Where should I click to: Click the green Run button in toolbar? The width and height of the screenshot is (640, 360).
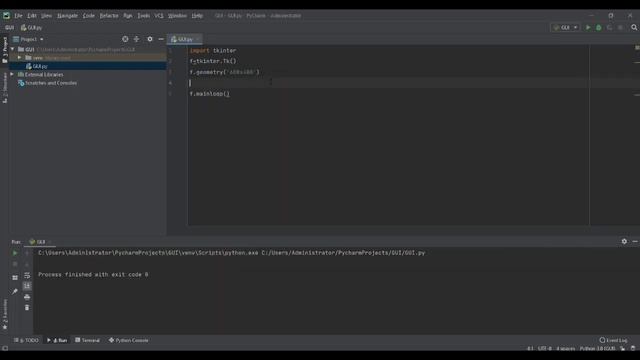(x=588, y=27)
